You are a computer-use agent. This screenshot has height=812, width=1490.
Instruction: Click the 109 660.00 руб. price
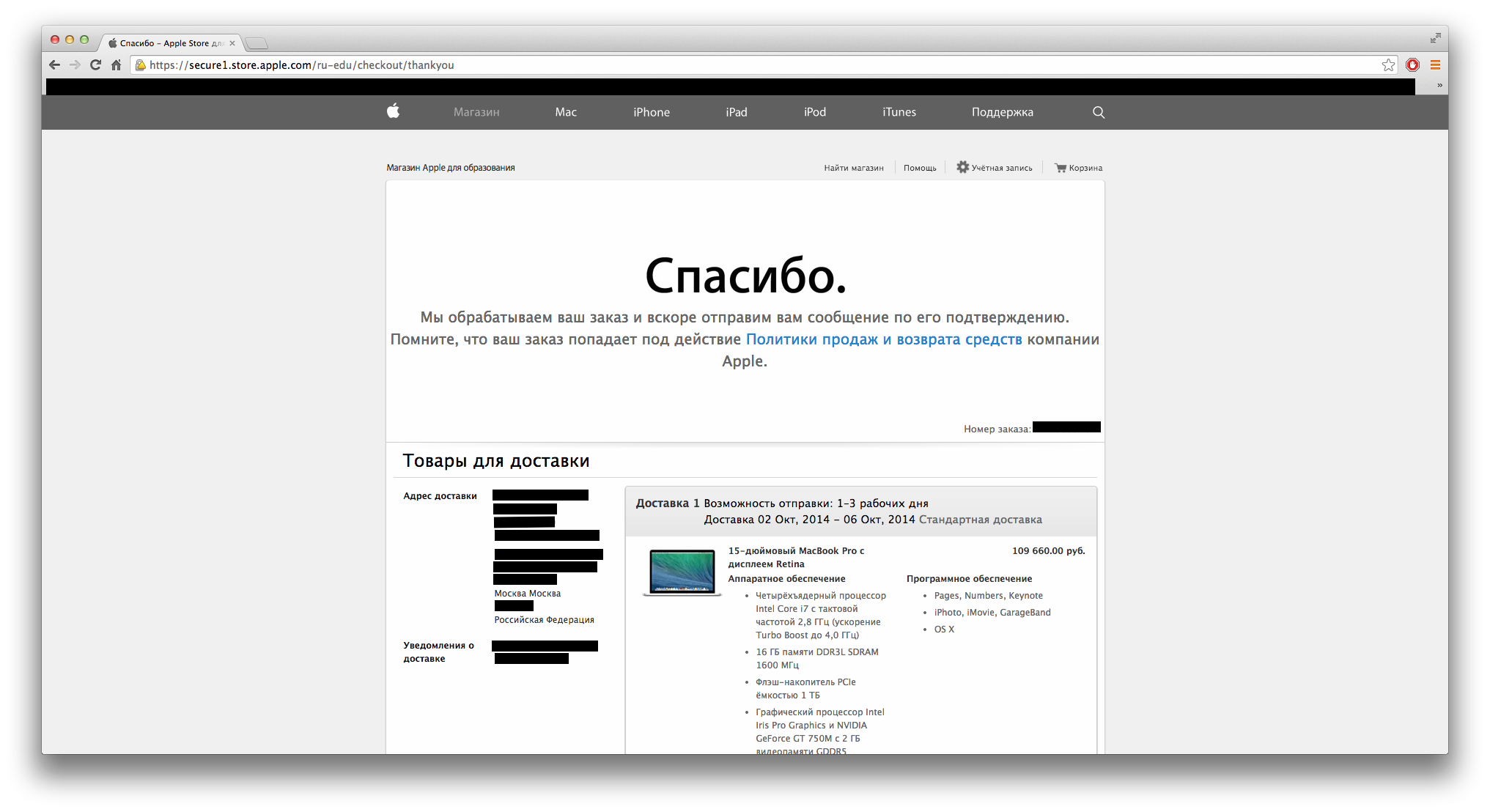pos(1049,550)
